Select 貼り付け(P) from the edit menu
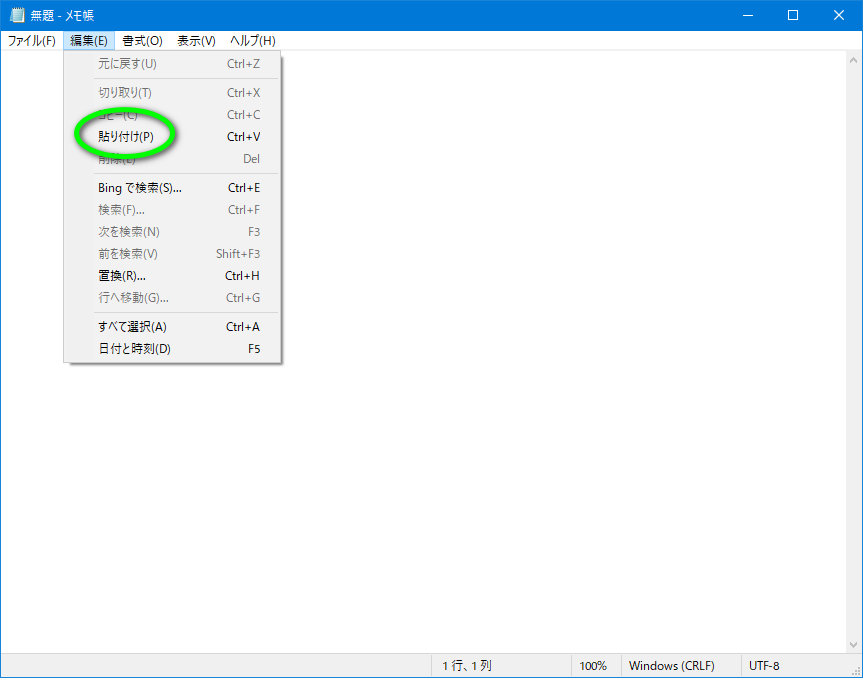Screen dimensions: 863x678 [126, 137]
